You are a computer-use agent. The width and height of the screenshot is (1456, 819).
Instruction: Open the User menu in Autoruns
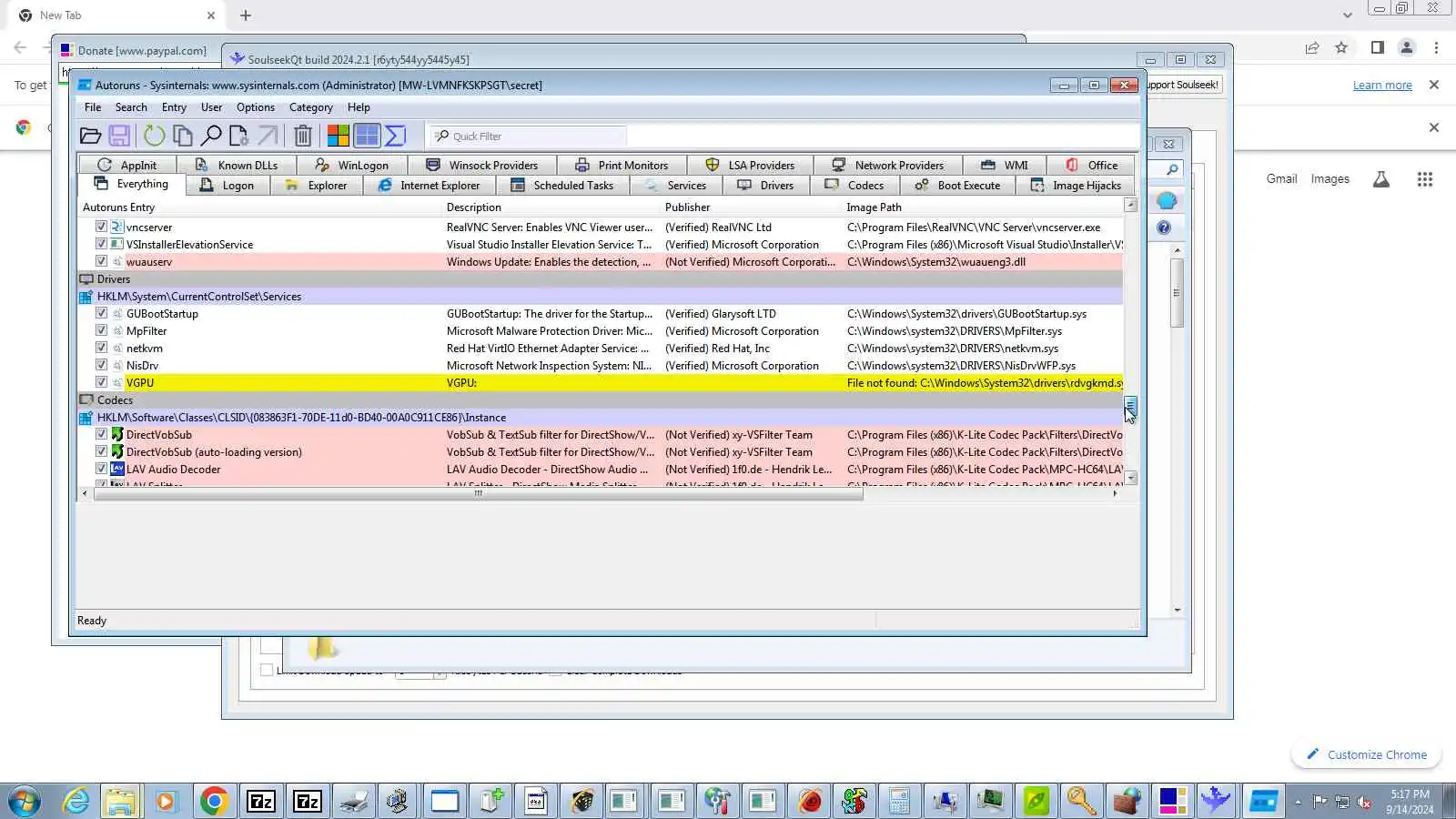pyautogui.click(x=211, y=107)
